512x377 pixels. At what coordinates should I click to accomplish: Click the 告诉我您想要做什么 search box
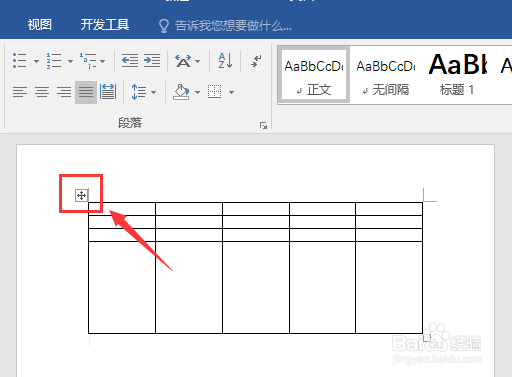point(233,25)
